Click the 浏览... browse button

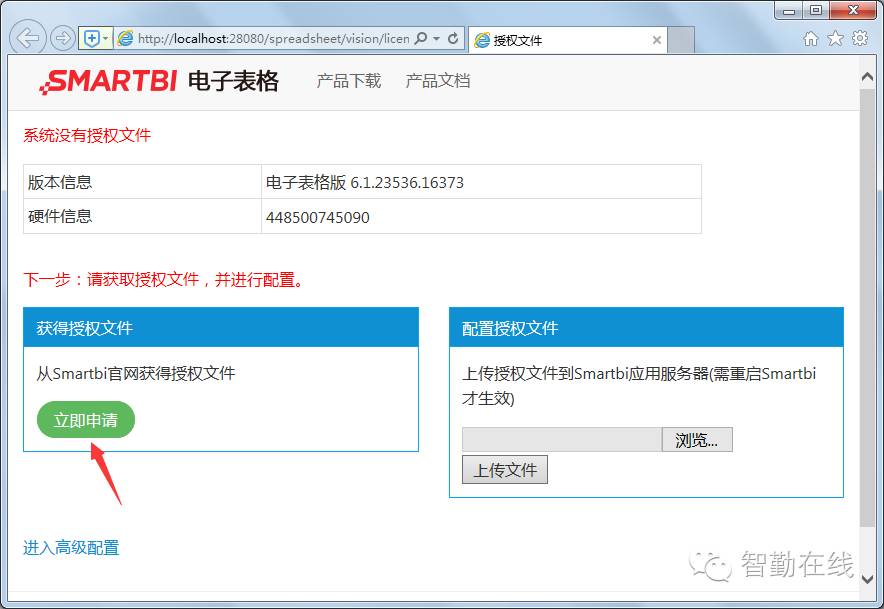[x=697, y=440]
